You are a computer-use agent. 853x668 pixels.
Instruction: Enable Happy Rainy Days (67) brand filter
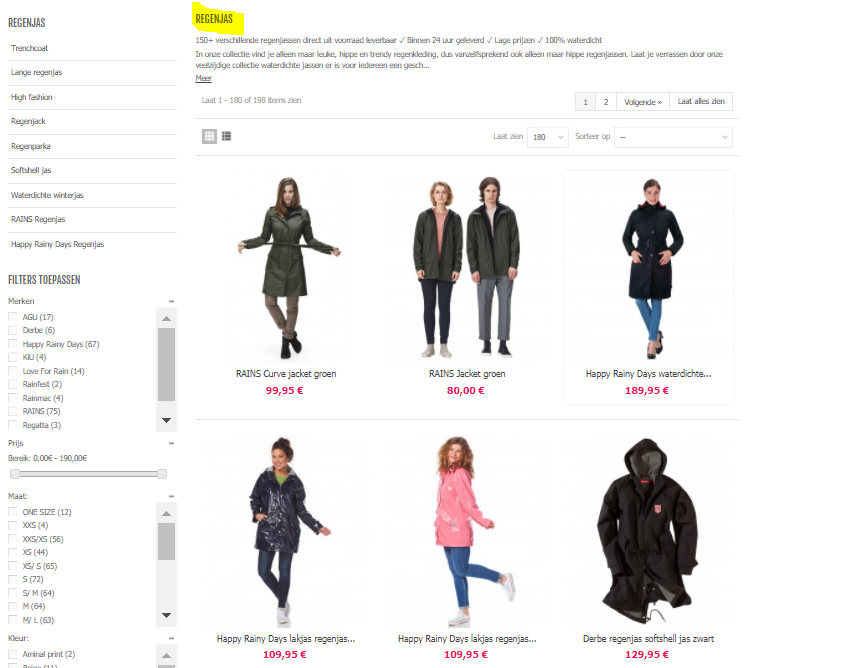click(13, 344)
